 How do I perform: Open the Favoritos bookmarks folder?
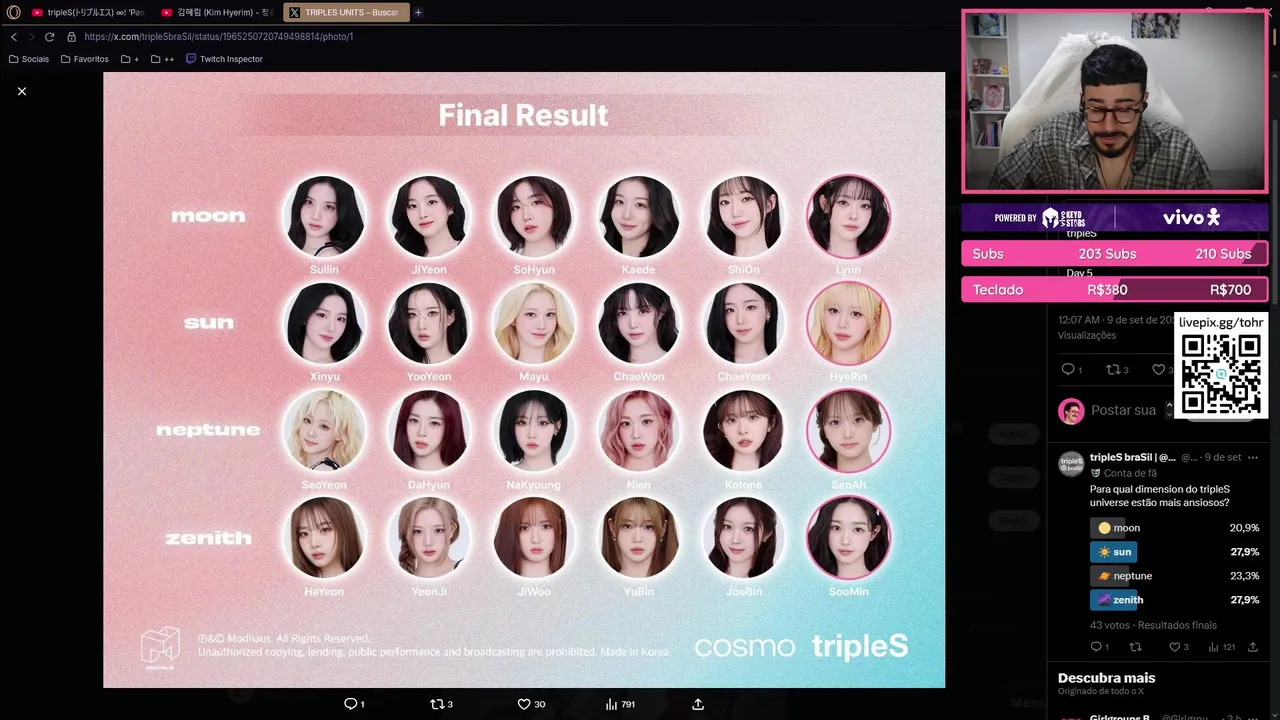click(85, 59)
